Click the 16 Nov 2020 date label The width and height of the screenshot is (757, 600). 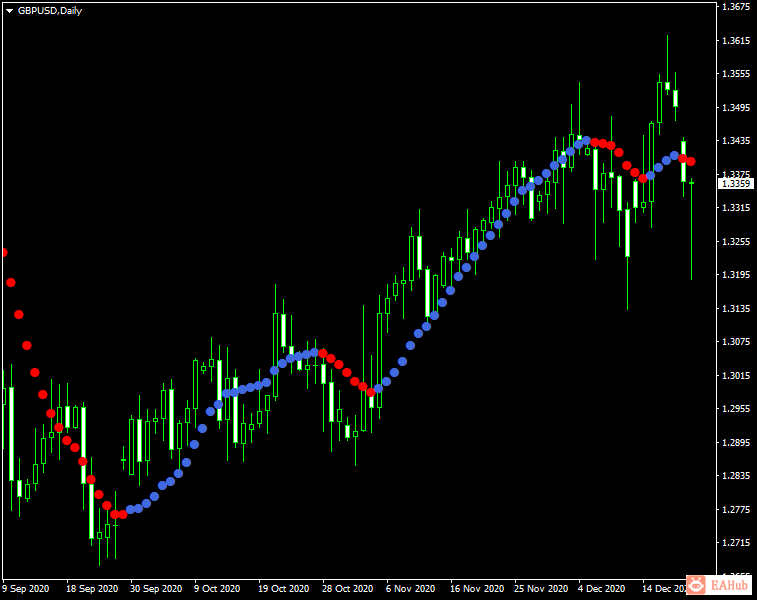(x=477, y=589)
